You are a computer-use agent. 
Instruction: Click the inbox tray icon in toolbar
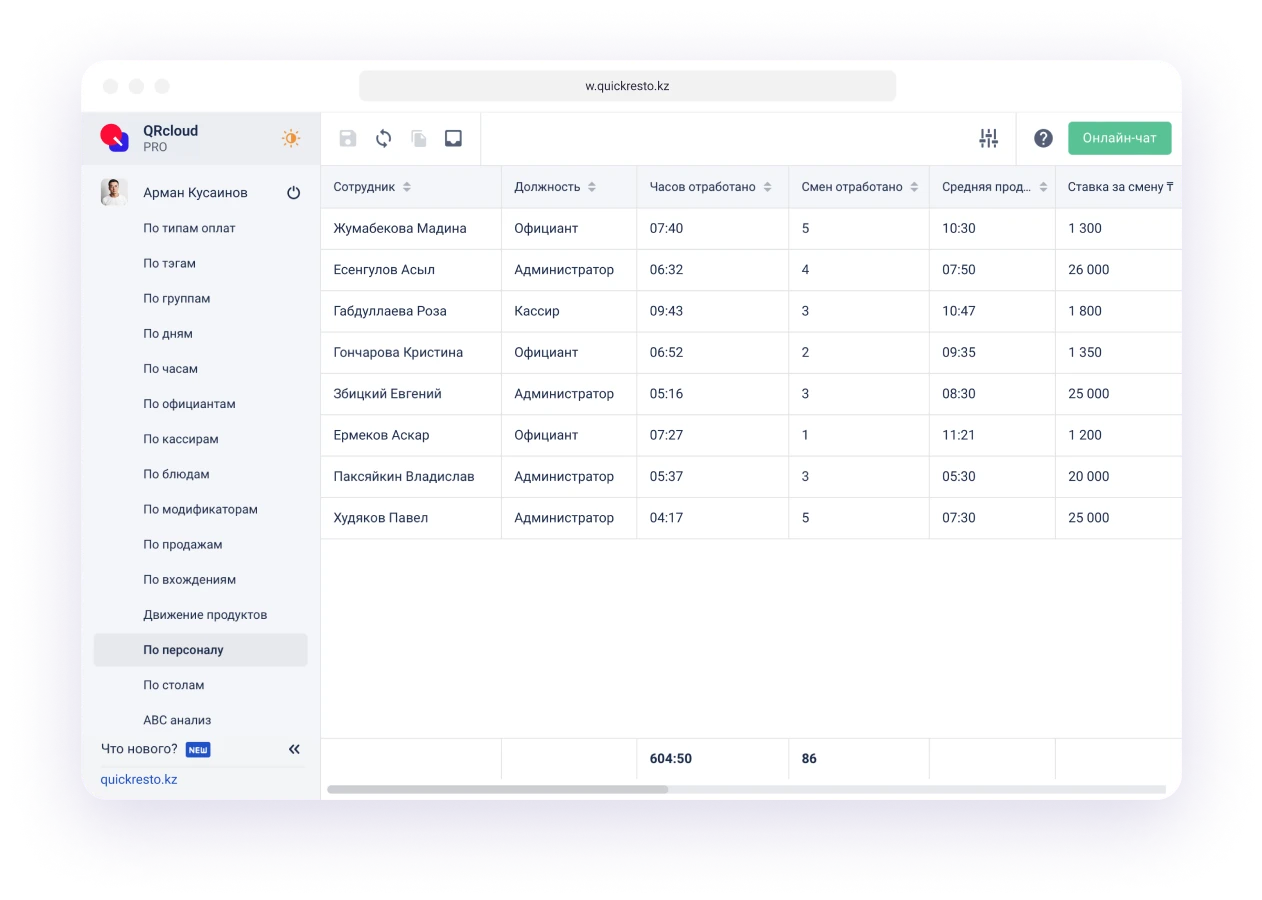tap(453, 139)
